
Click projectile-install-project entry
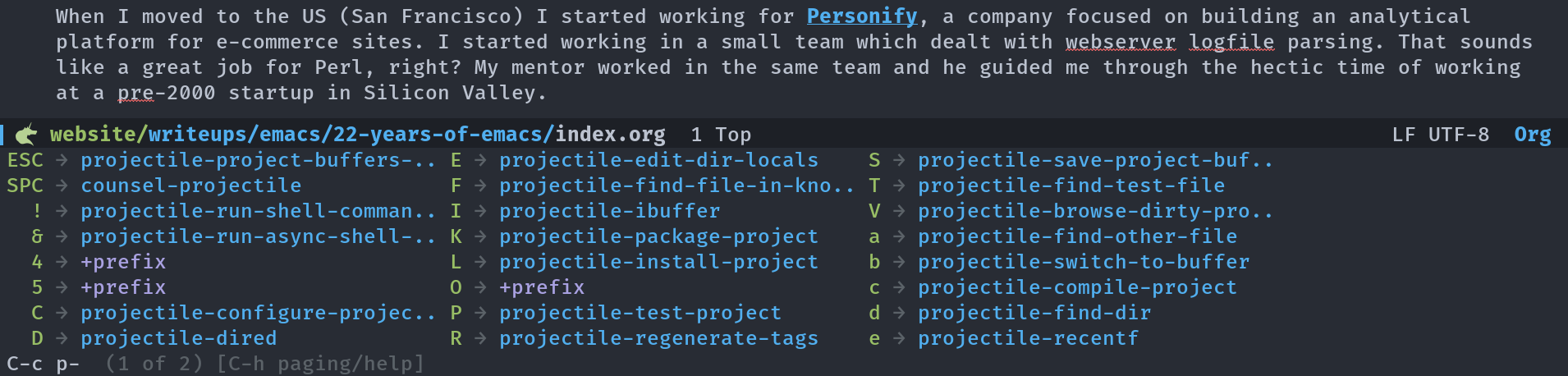click(658, 262)
